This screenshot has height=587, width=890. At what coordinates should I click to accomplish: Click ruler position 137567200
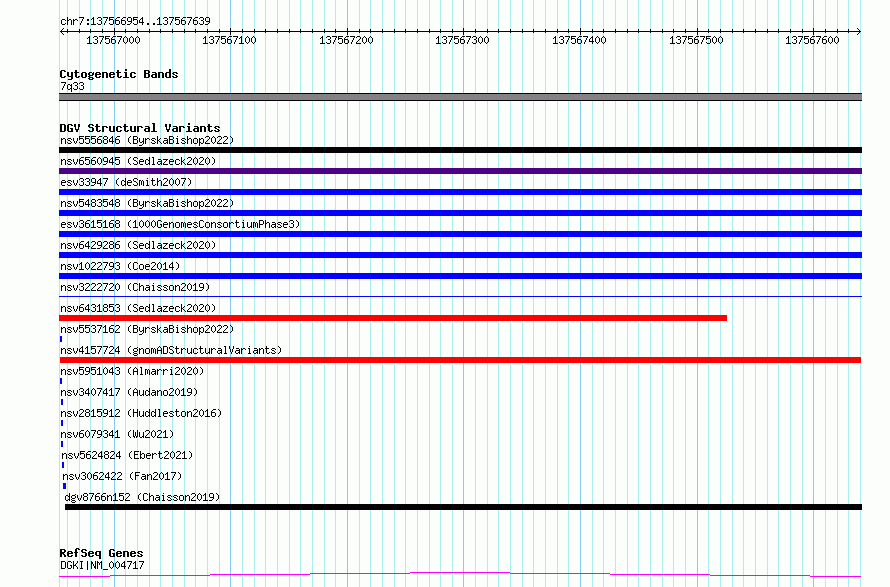coord(346,40)
